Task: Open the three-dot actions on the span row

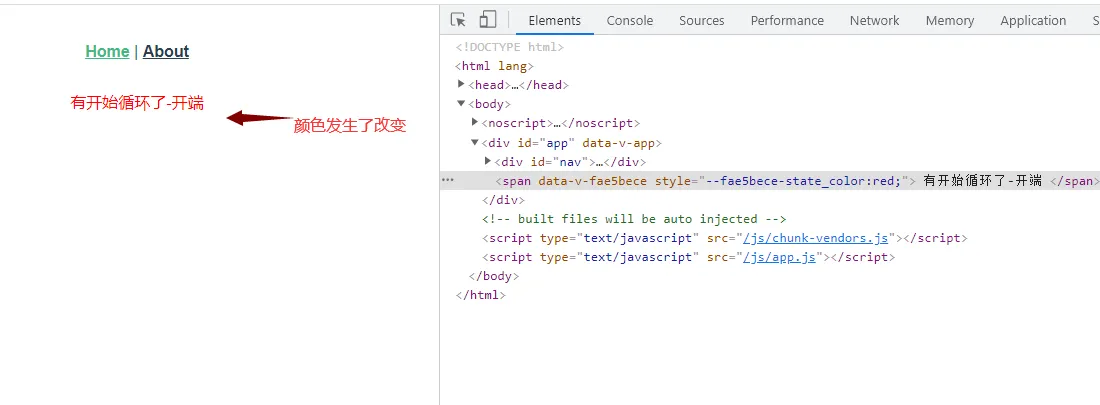Action: [x=448, y=180]
